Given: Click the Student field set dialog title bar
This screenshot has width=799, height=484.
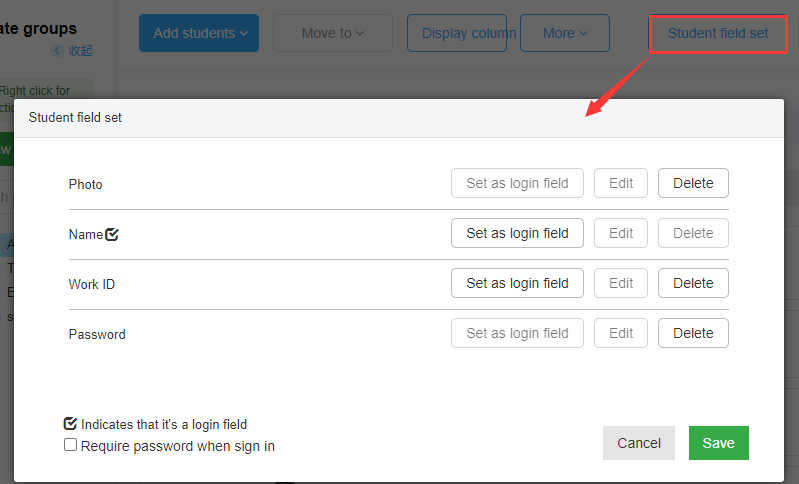Looking at the screenshot, I should (399, 118).
